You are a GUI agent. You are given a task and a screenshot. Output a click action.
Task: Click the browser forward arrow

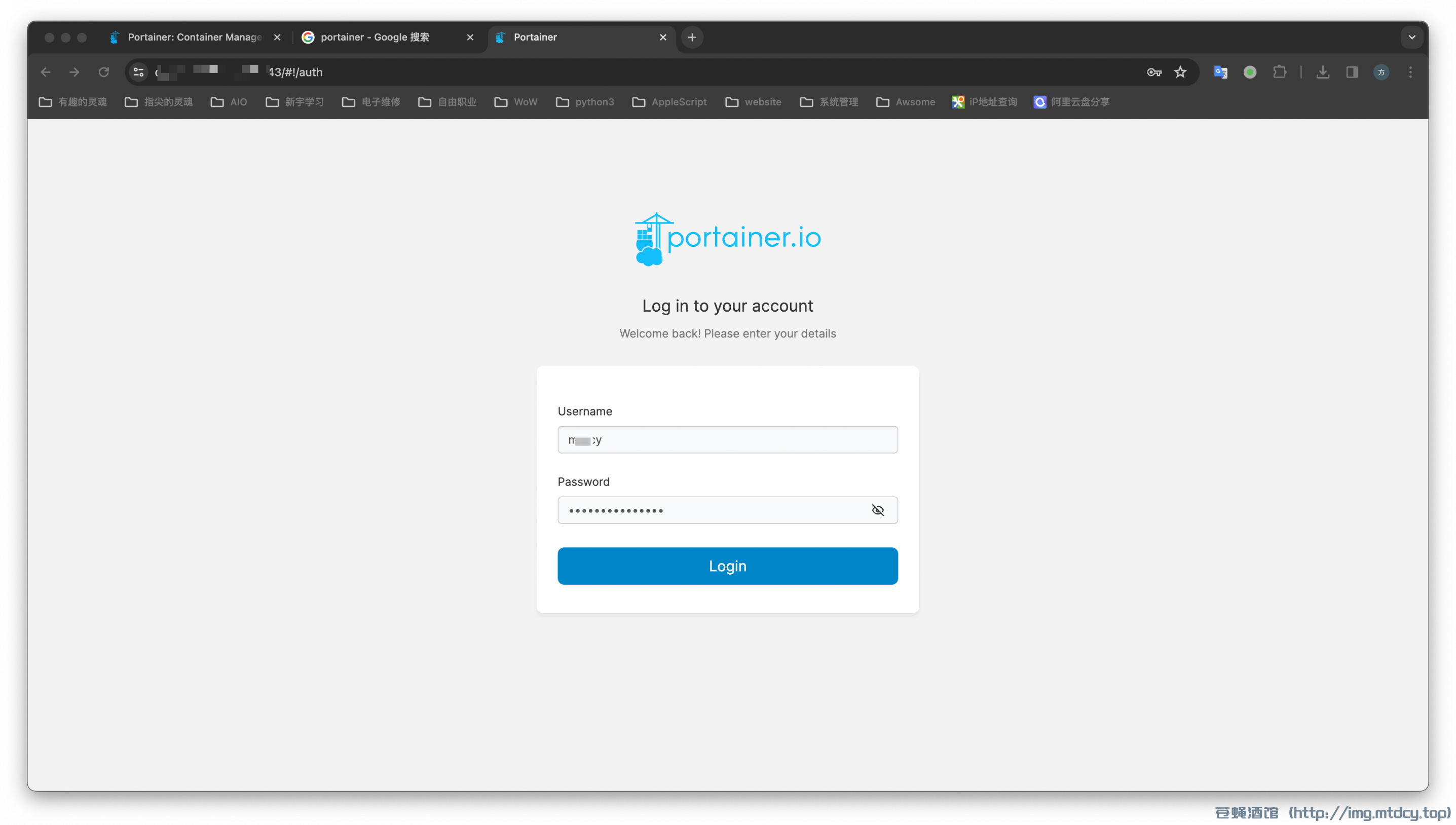click(x=74, y=72)
